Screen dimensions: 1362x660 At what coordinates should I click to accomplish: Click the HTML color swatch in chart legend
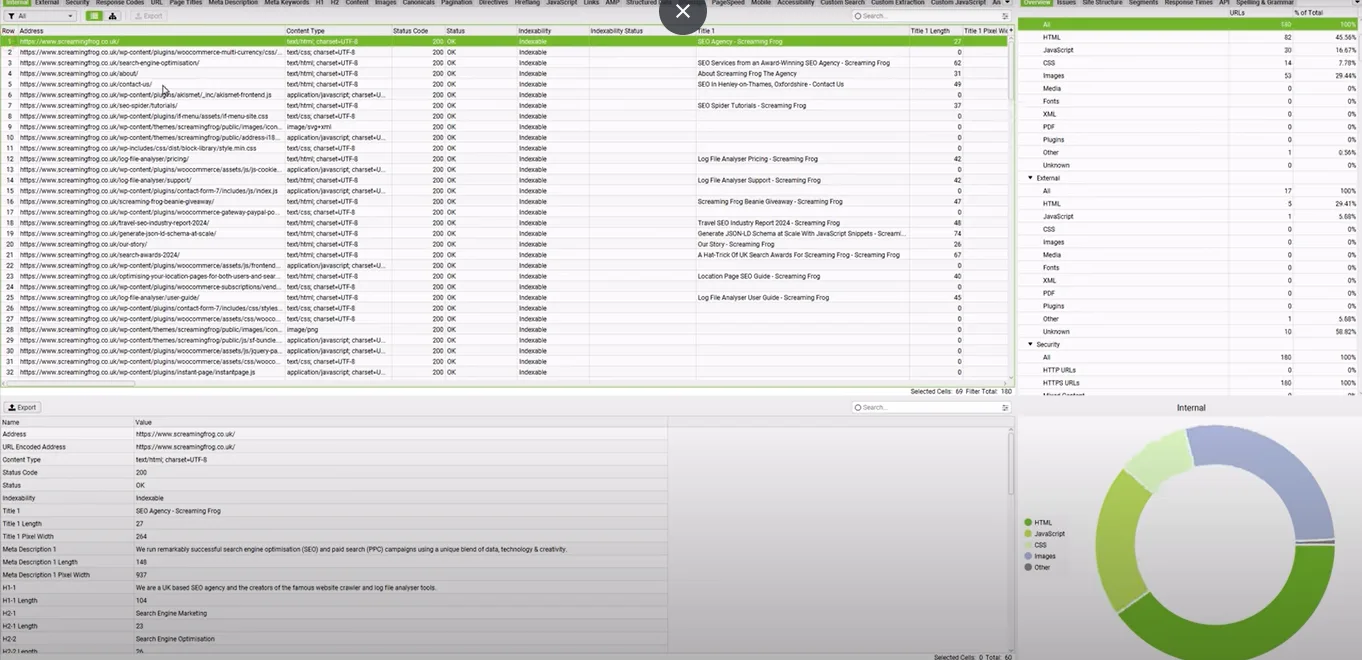point(1028,522)
